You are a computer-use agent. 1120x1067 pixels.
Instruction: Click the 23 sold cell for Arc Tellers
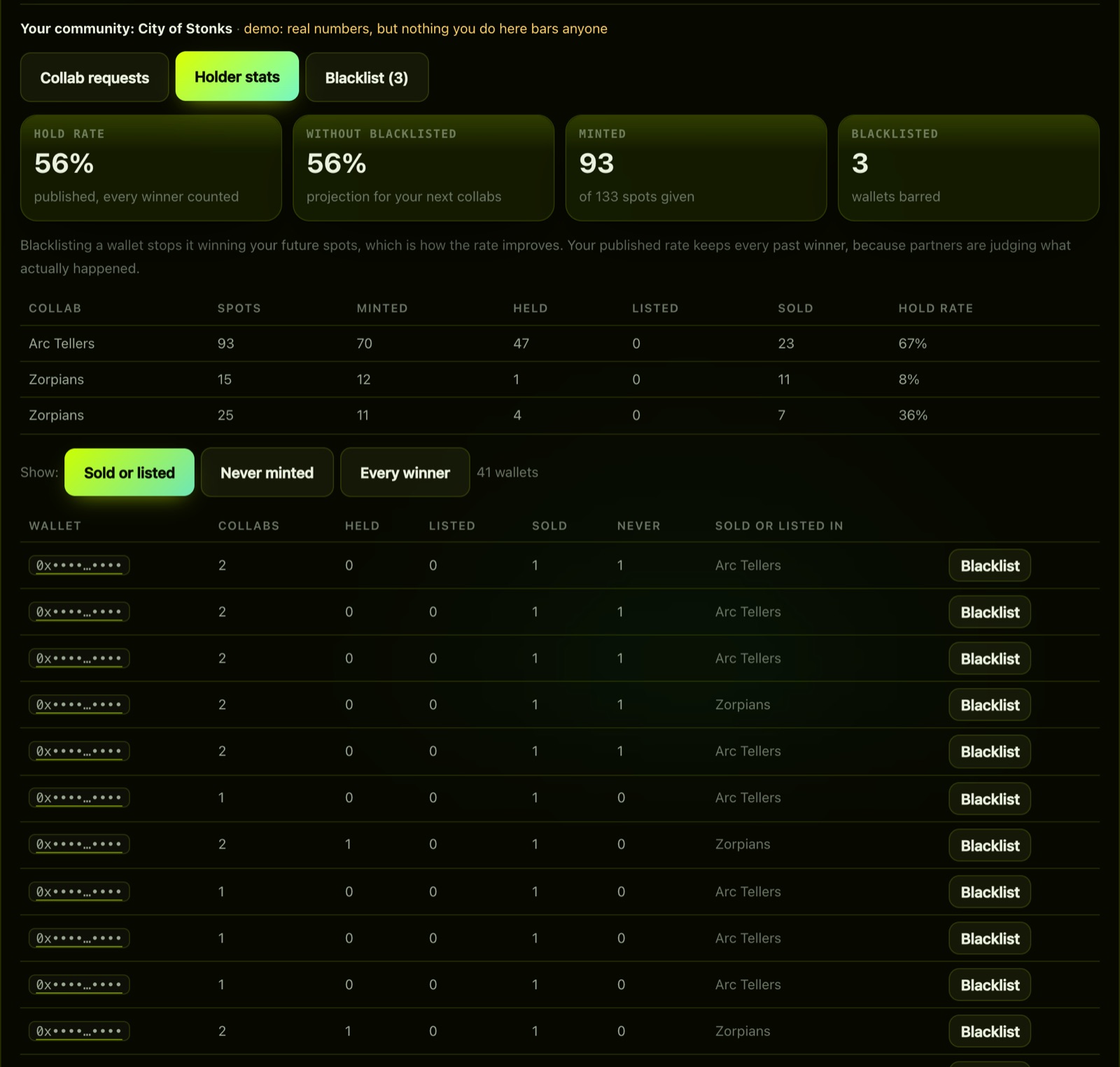[x=786, y=344]
